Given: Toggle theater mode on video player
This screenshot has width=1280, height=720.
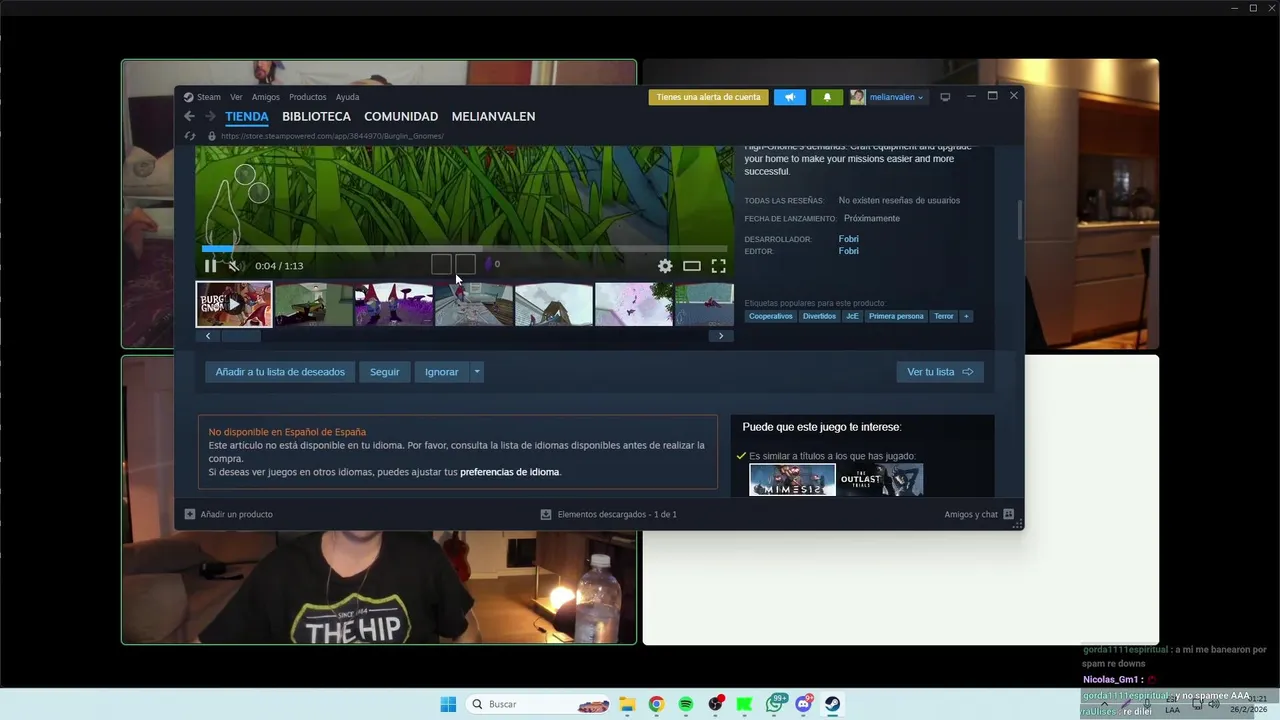Looking at the screenshot, I should [691, 266].
